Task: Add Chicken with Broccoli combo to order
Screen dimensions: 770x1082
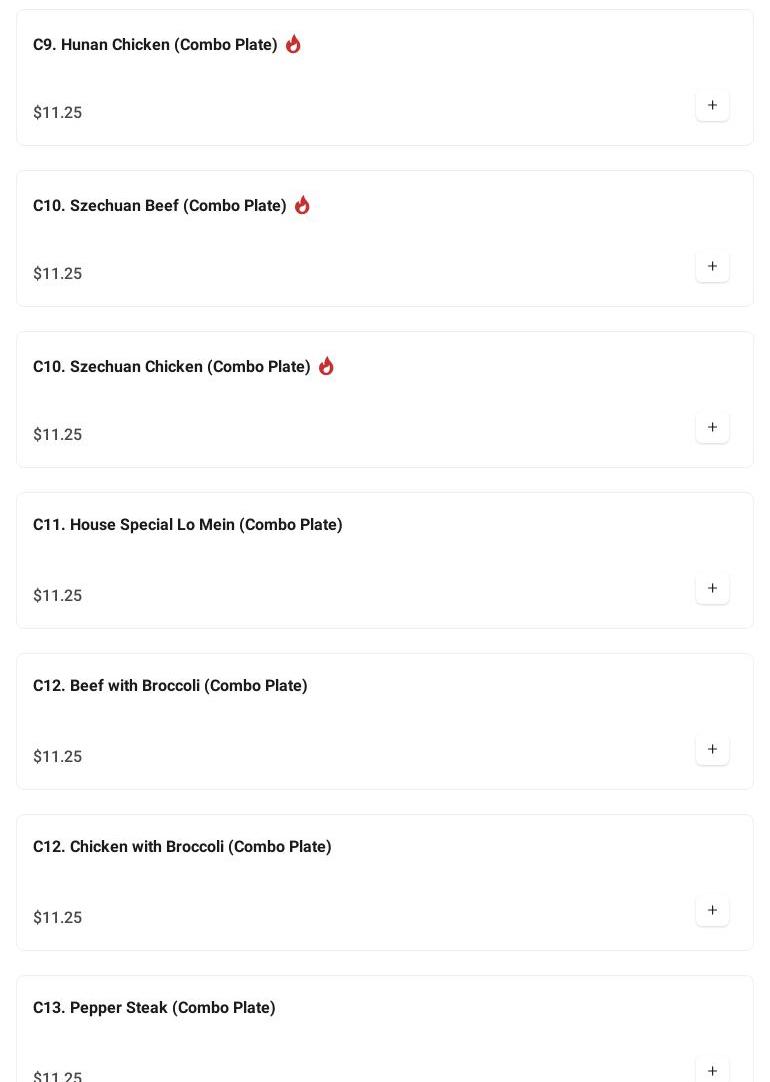Action: pos(712,911)
